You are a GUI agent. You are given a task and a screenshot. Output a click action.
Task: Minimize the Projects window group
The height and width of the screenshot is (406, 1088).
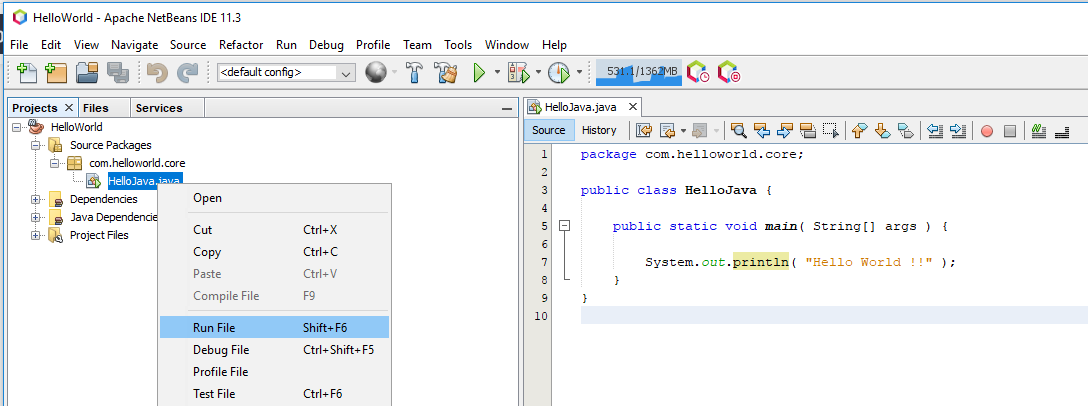tap(507, 109)
